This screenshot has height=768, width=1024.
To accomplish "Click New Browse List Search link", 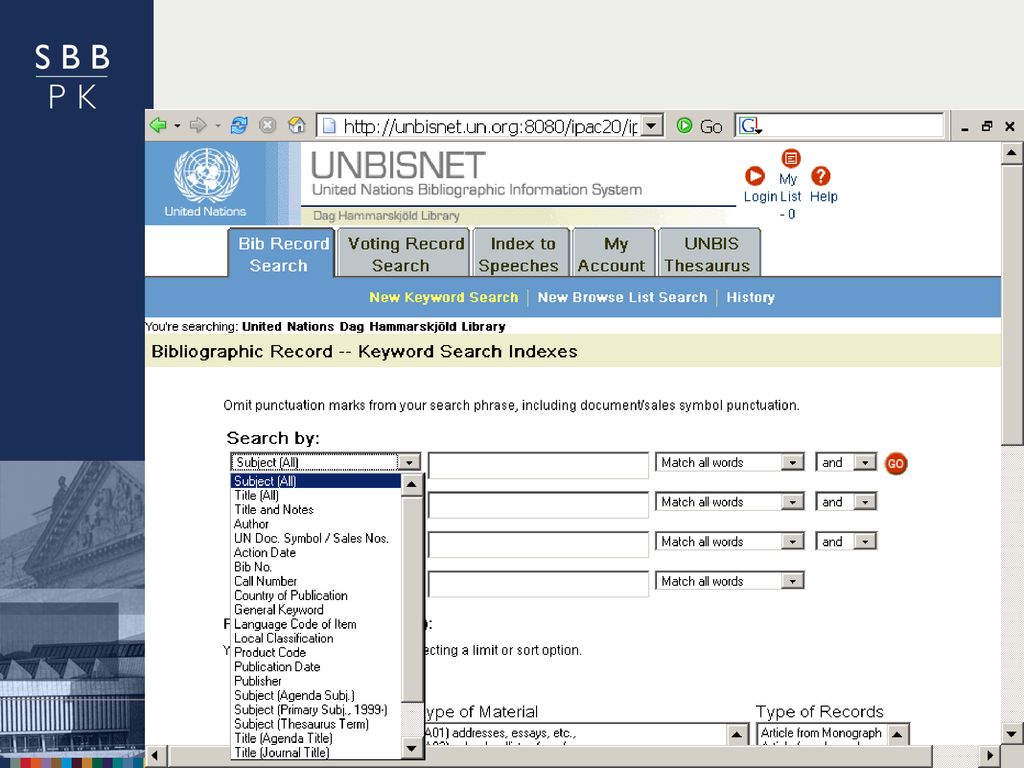I will (x=622, y=297).
